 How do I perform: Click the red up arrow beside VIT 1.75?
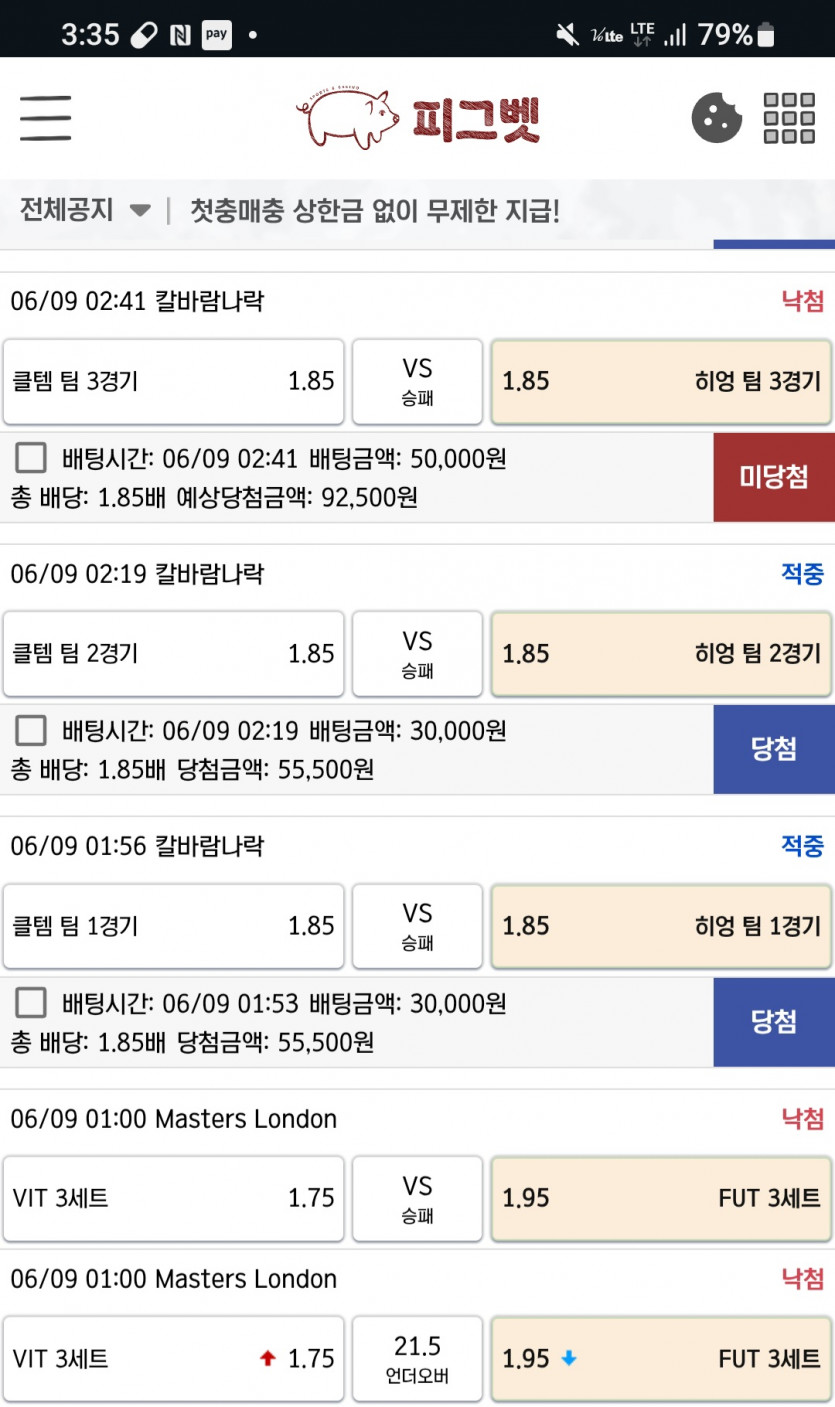tap(267, 1359)
